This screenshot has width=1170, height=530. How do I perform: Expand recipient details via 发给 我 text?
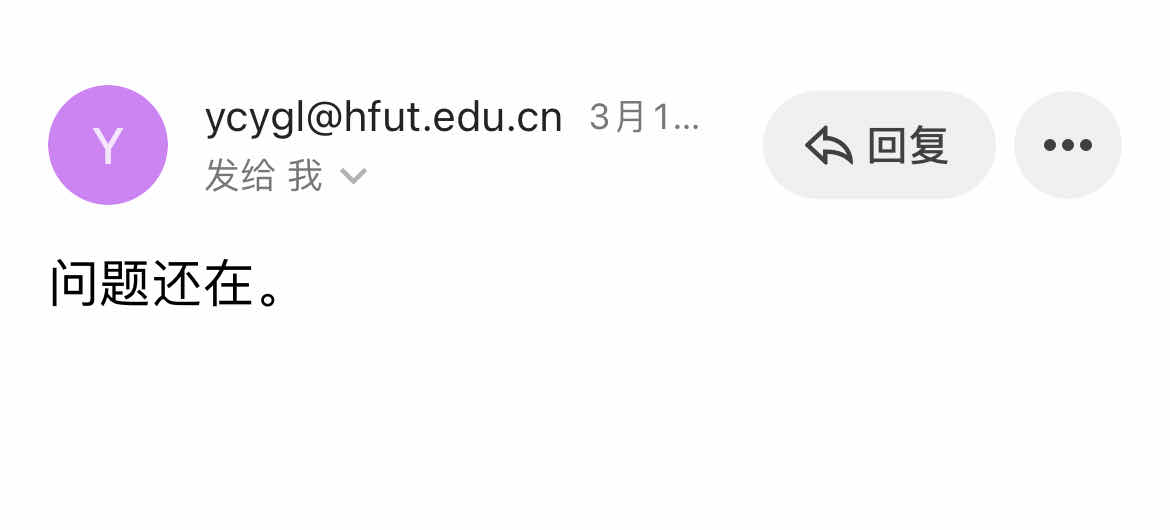pos(263,177)
